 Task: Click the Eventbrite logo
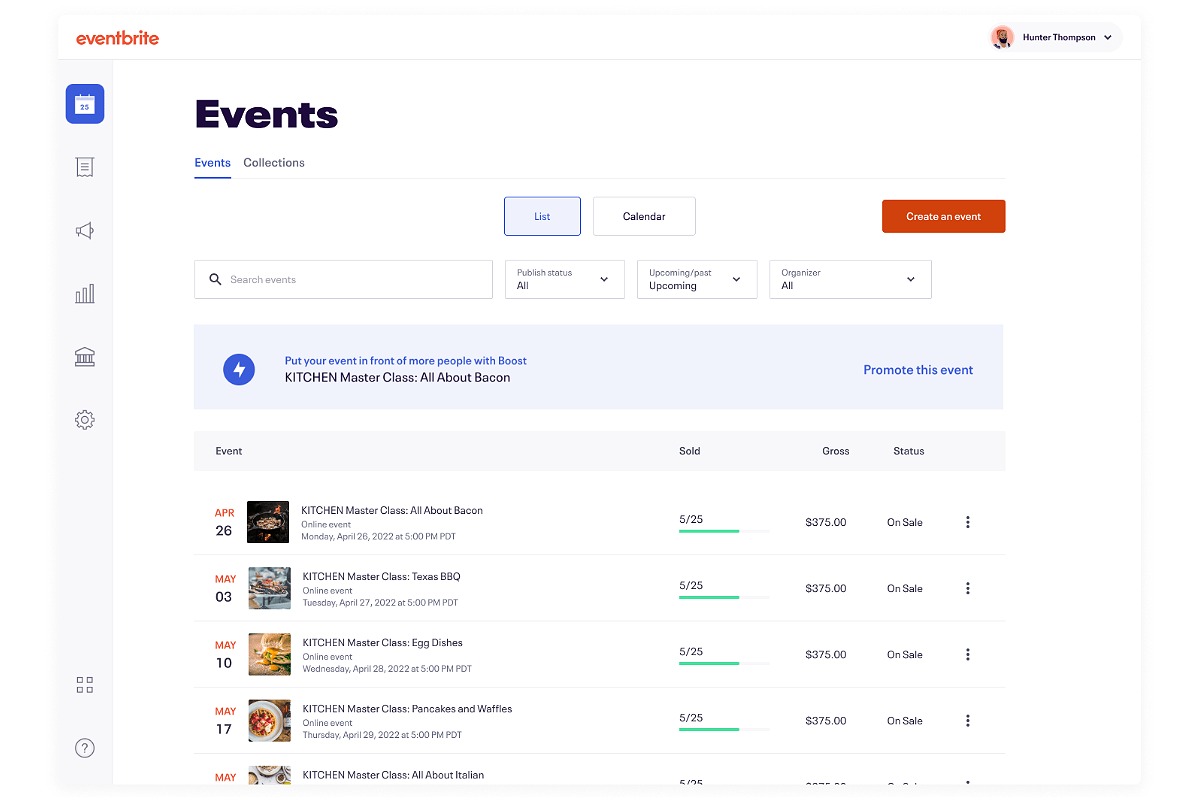tap(117, 38)
